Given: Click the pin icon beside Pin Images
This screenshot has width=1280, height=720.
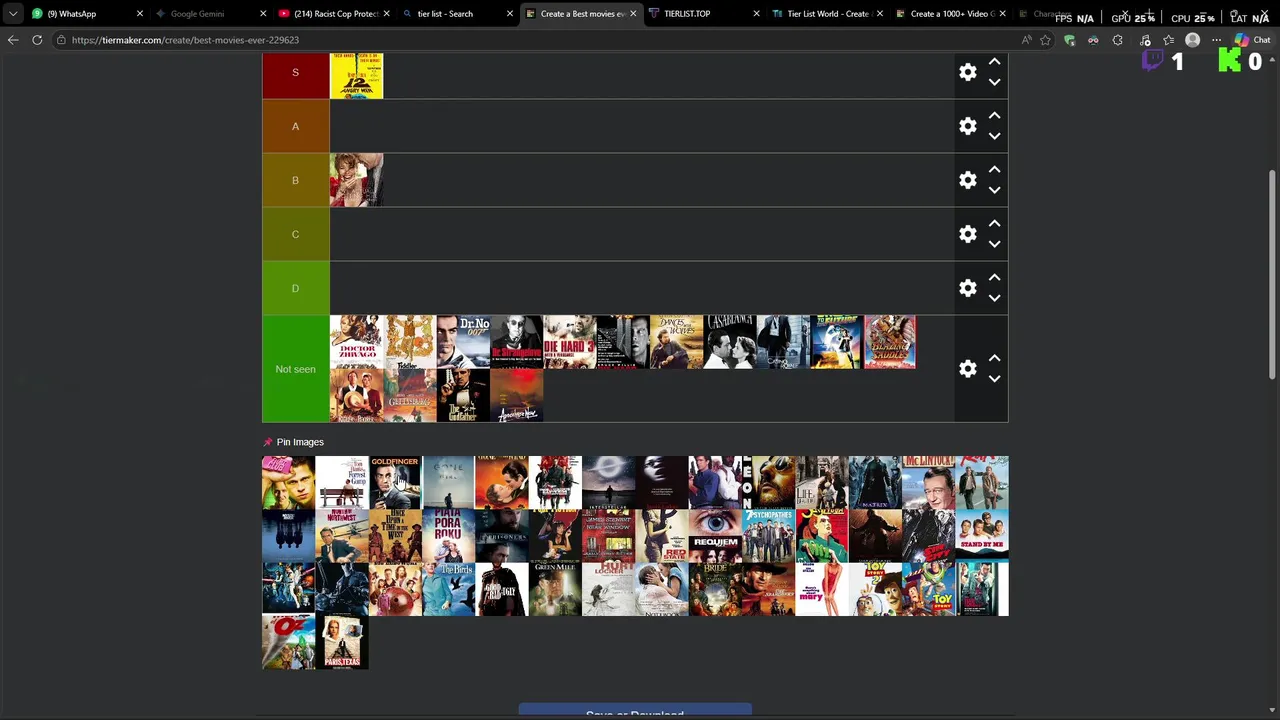Looking at the screenshot, I should (x=267, y=442).
